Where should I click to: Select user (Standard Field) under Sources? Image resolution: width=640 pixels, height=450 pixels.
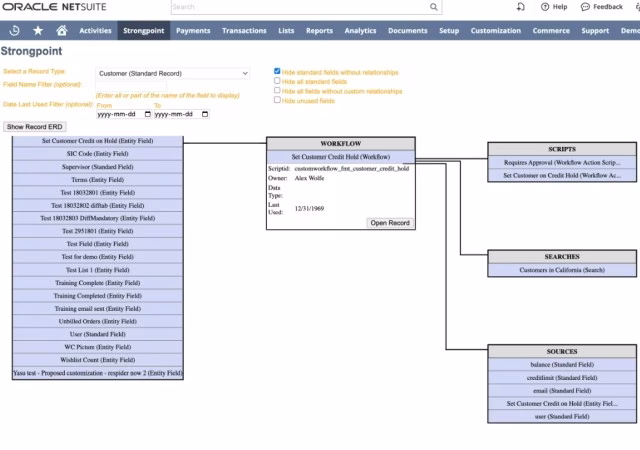[x=562, y=417]
